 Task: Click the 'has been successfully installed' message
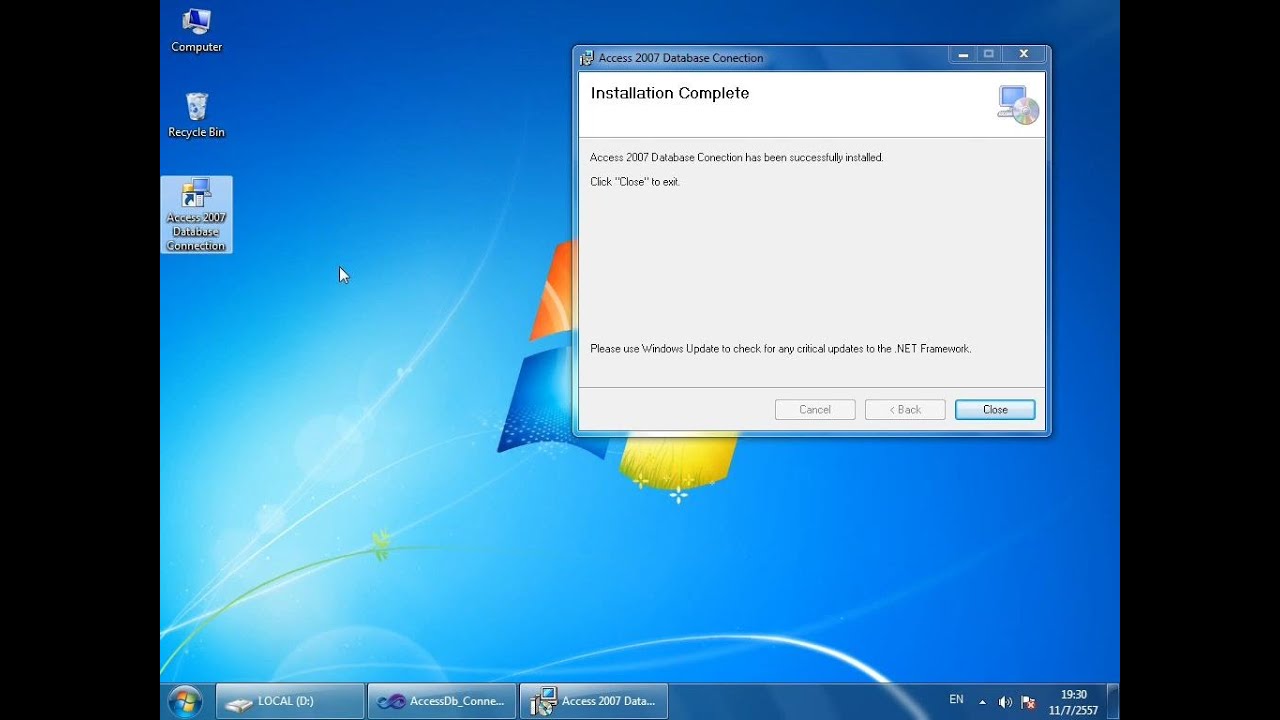tap(737, 158)
